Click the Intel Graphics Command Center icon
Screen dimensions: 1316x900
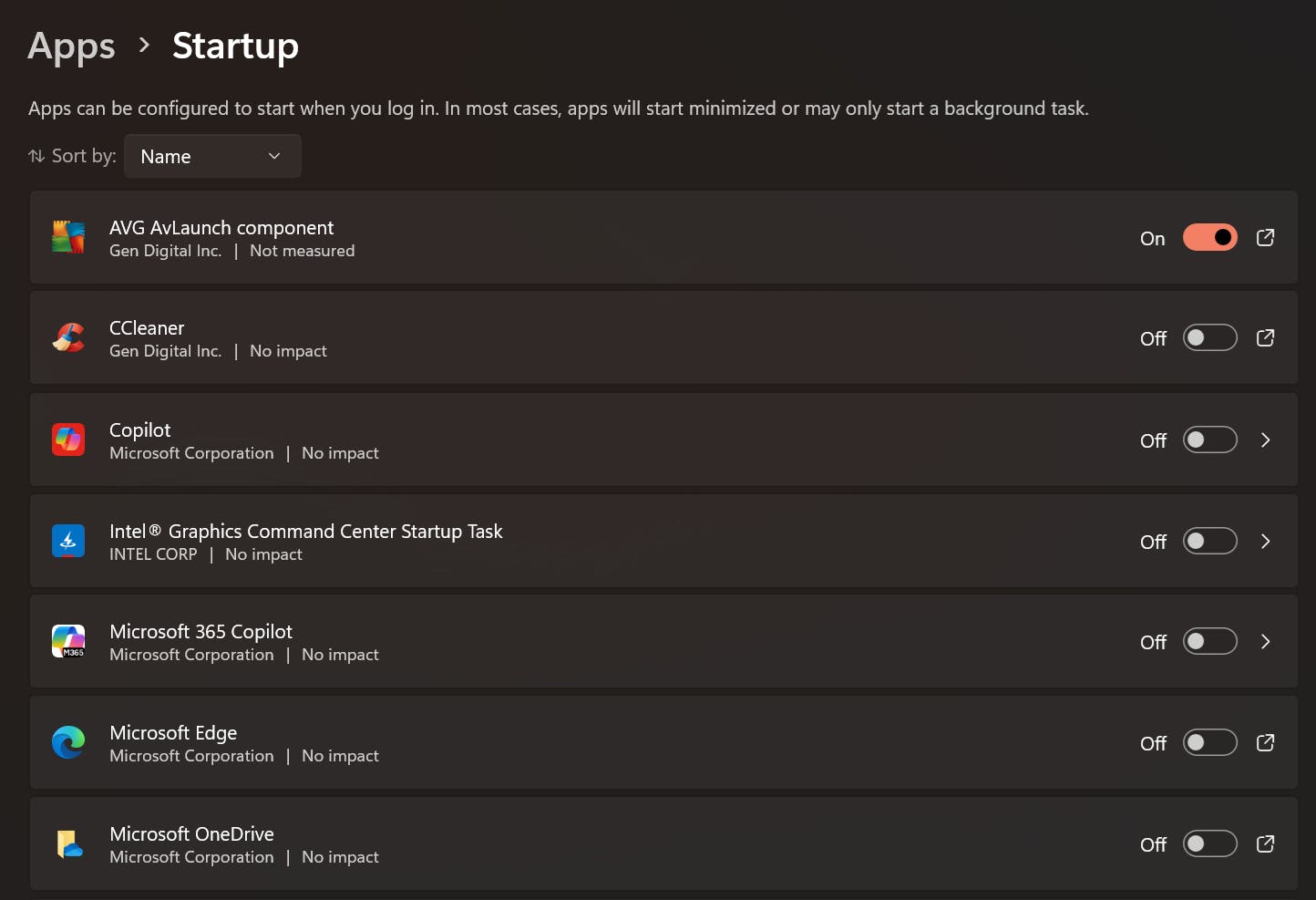(68, 542)
